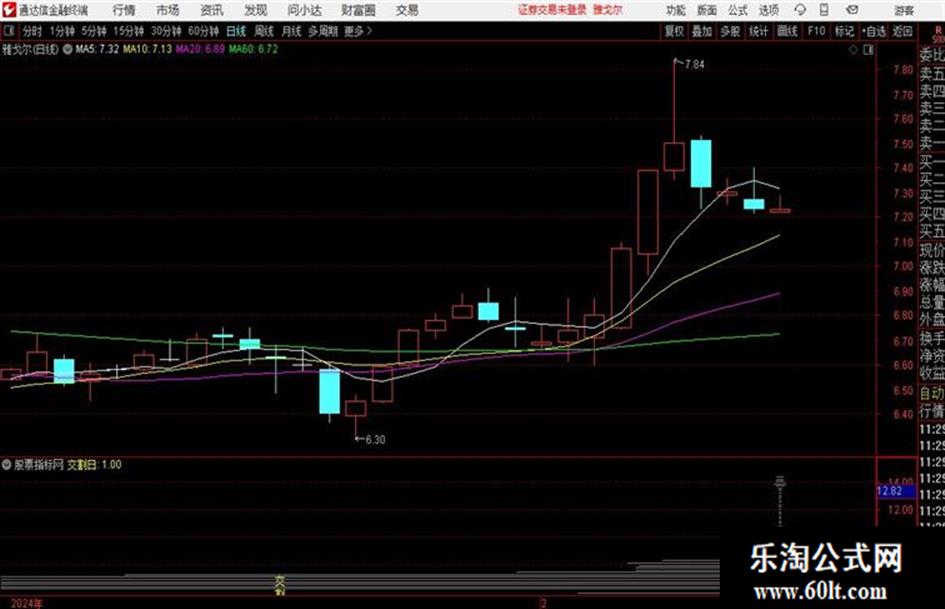Click the red Tongdaxin logo icon
Viewport: 945px width, 609px height.
pos(8,10)
